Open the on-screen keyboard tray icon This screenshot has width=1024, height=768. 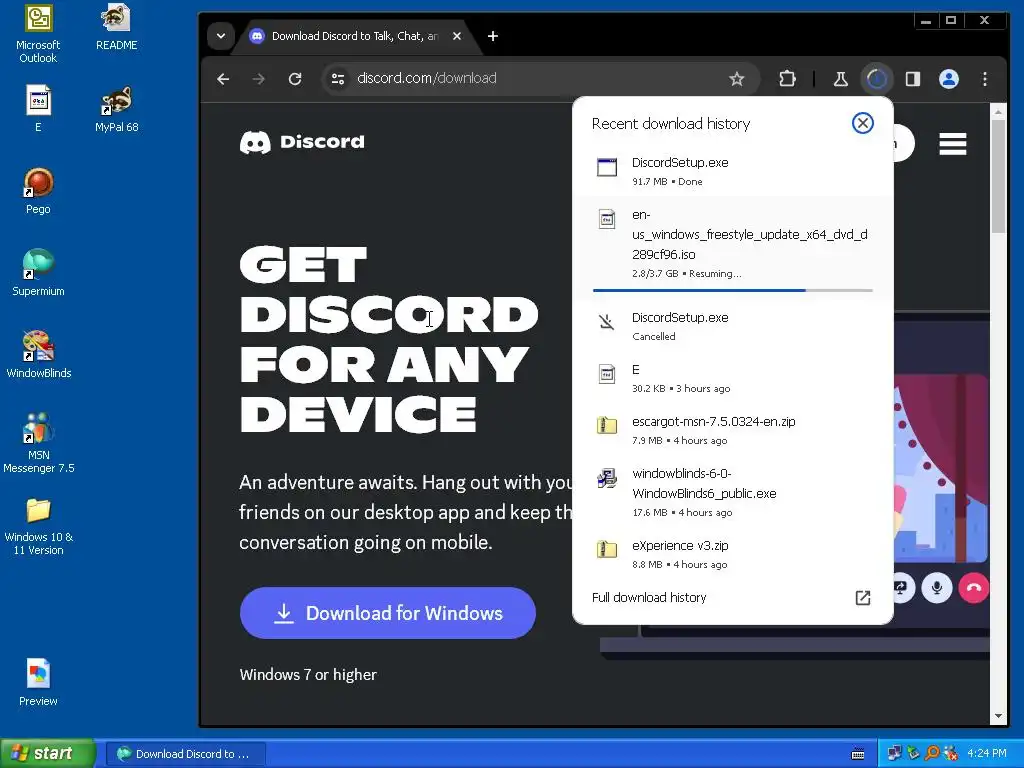(858, 754)
